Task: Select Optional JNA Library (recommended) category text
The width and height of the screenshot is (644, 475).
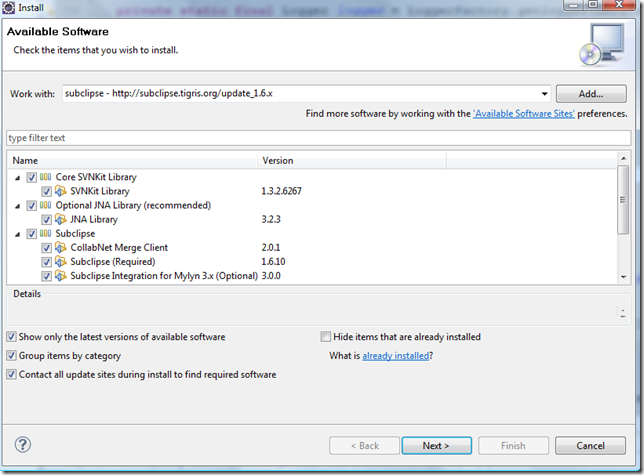Action: tap(133, 205)
